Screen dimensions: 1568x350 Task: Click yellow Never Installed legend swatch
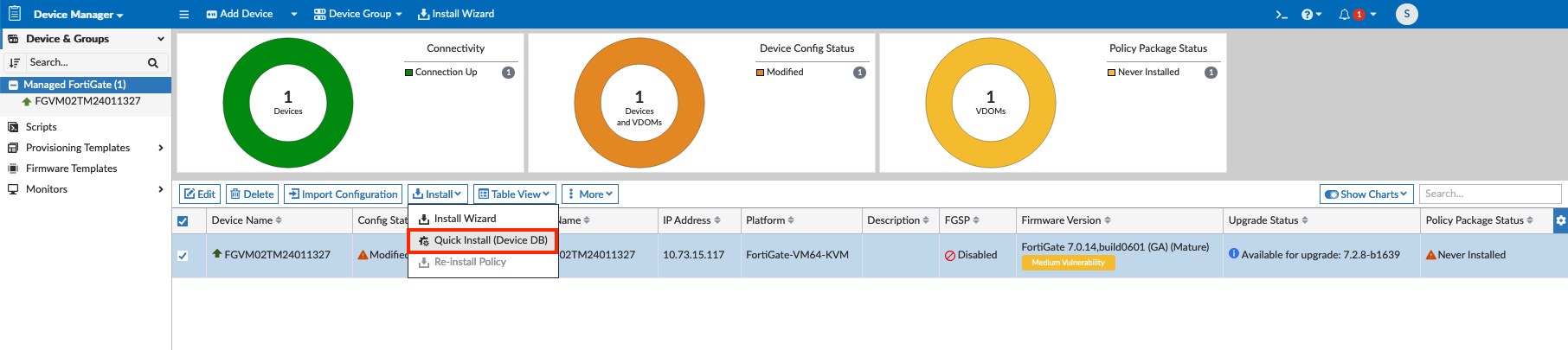pyautogui.click(x=1111, y=73)
